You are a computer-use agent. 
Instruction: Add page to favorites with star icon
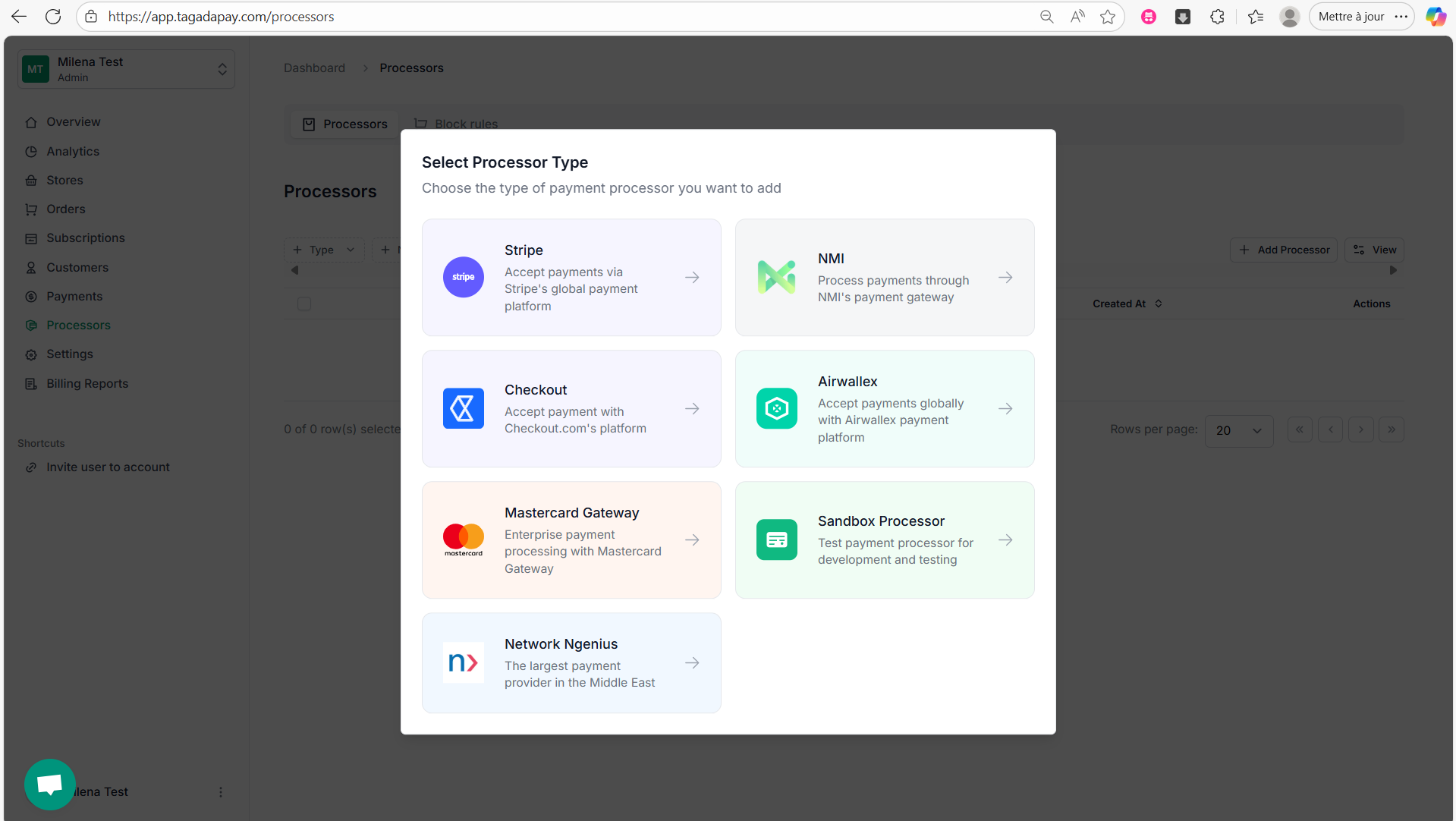pos(1108,16)
